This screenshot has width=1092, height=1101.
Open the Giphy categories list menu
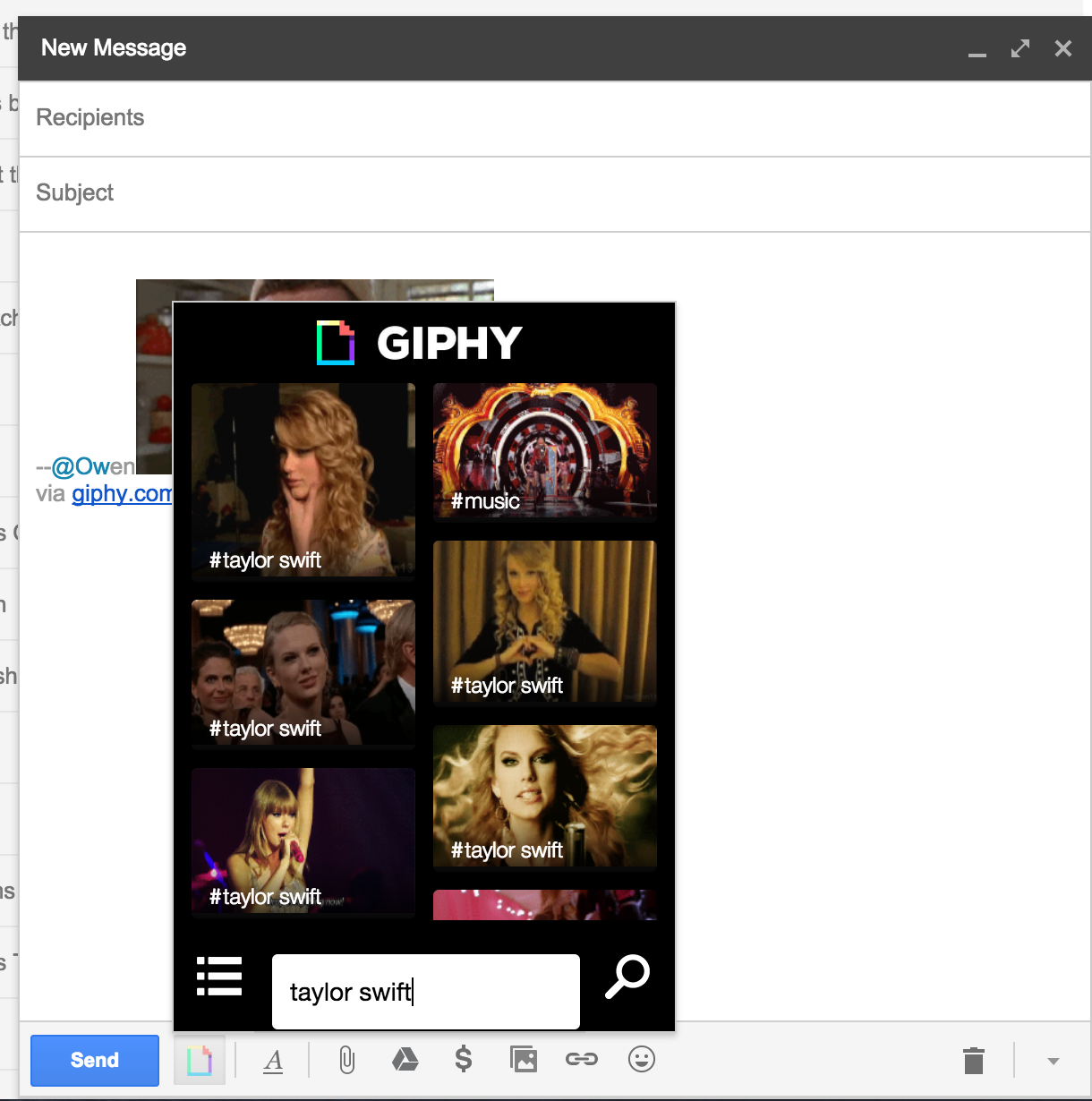(219, 977)
